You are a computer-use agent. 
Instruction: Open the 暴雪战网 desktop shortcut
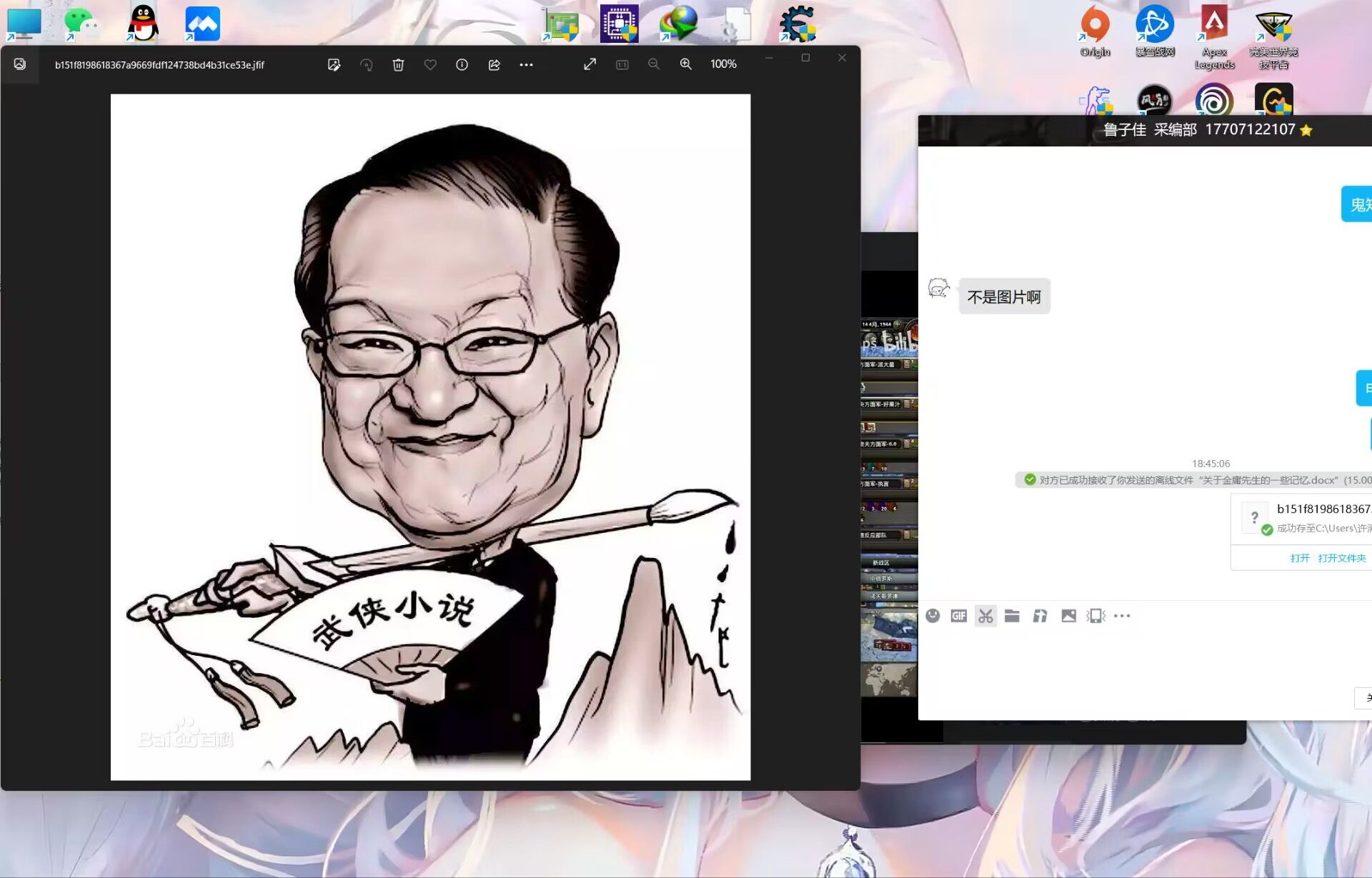tap(1155, 31)
